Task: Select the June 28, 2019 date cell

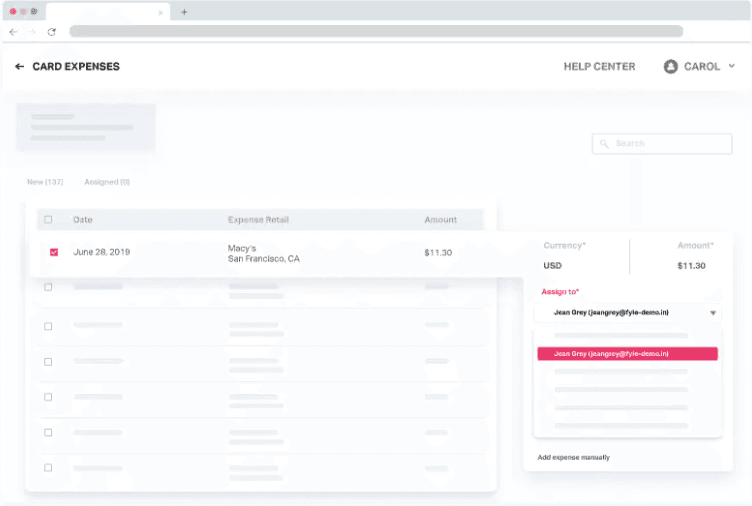Action: pos(102,252)
